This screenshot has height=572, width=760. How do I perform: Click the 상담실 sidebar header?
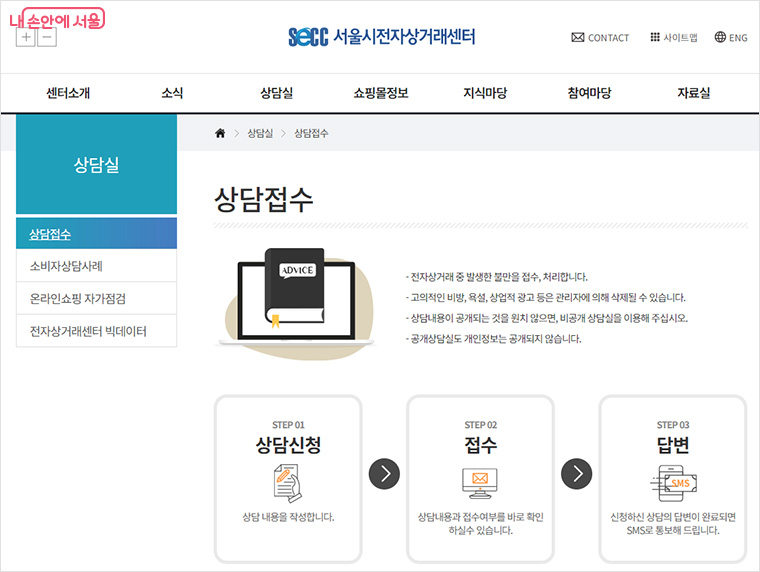(x=96, y=165)
